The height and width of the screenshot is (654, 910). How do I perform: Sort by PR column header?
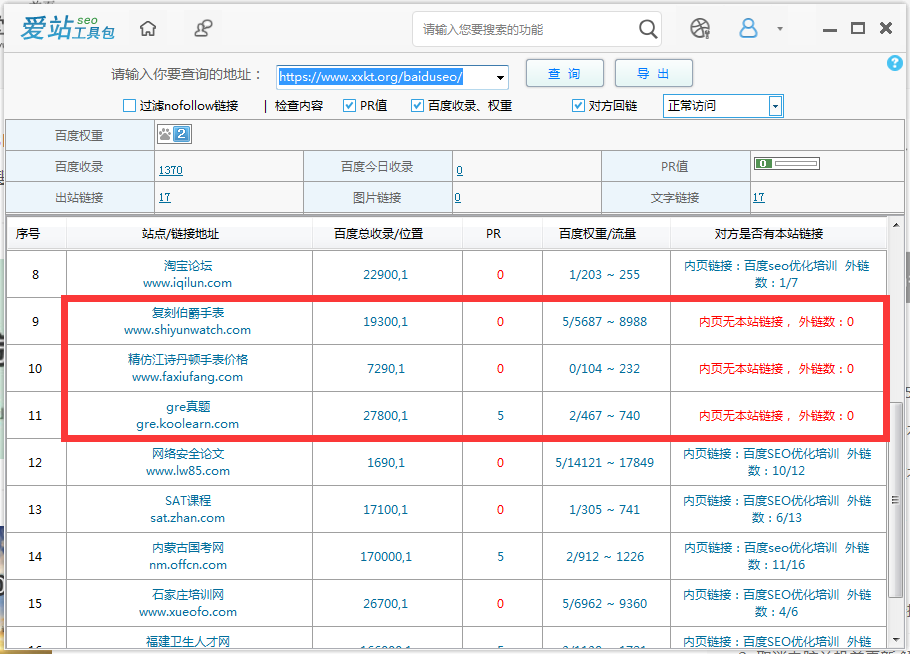click(502, 233)
